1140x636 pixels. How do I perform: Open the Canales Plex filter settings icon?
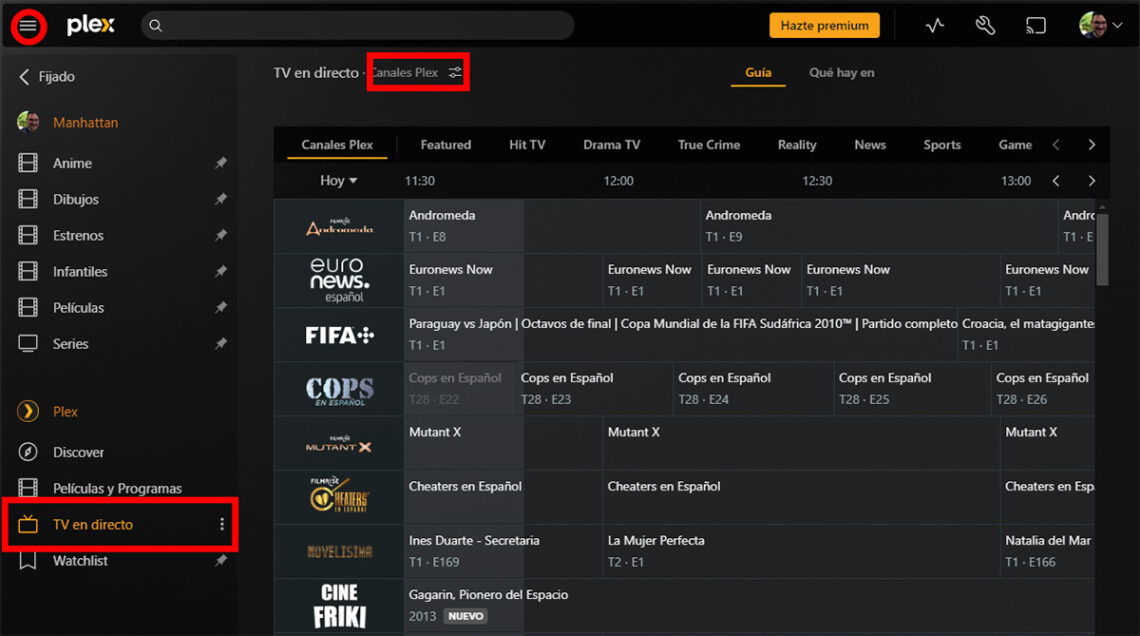pyautogui.click(x=455, y=72)
